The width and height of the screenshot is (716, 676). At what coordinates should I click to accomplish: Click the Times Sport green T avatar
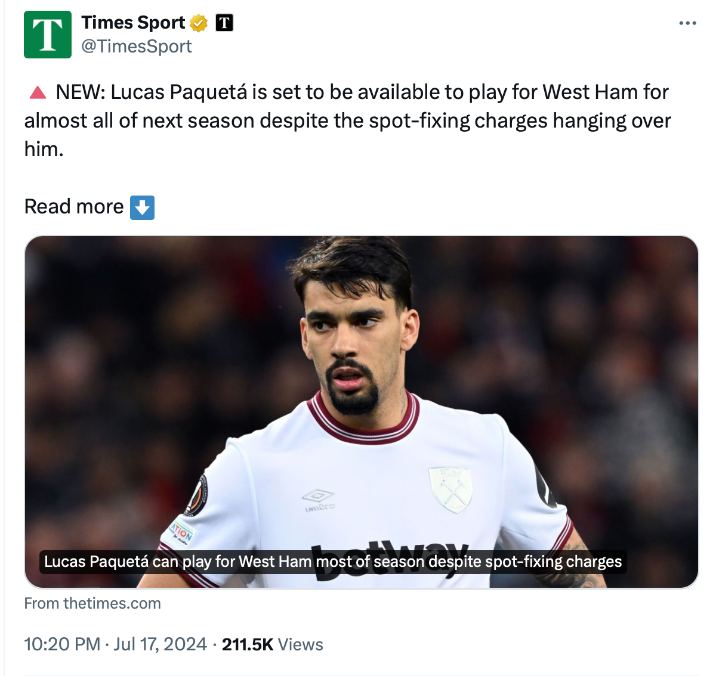[48, 34]
